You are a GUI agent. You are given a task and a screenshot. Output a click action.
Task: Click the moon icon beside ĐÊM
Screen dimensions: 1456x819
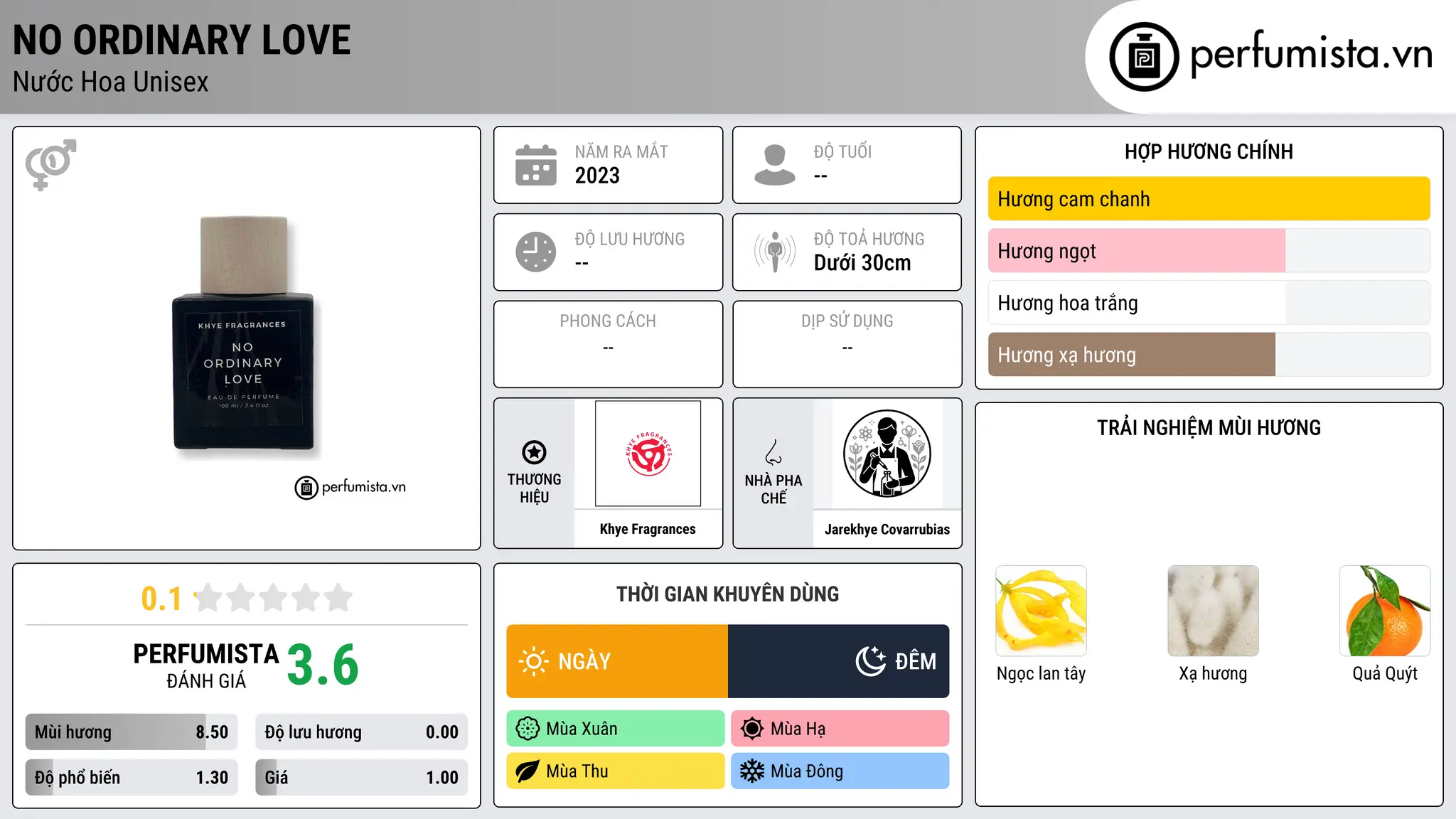click(871, 661)
